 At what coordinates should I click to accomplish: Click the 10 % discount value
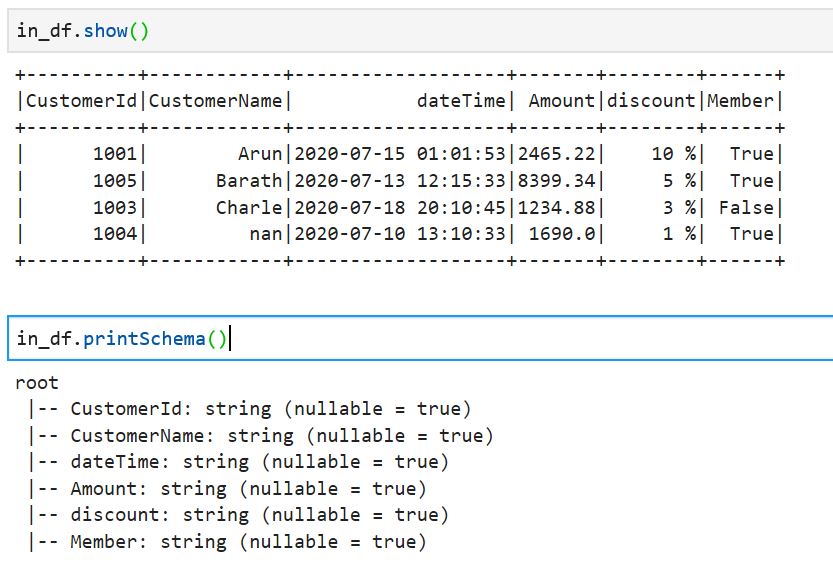[x=674, y=154]
